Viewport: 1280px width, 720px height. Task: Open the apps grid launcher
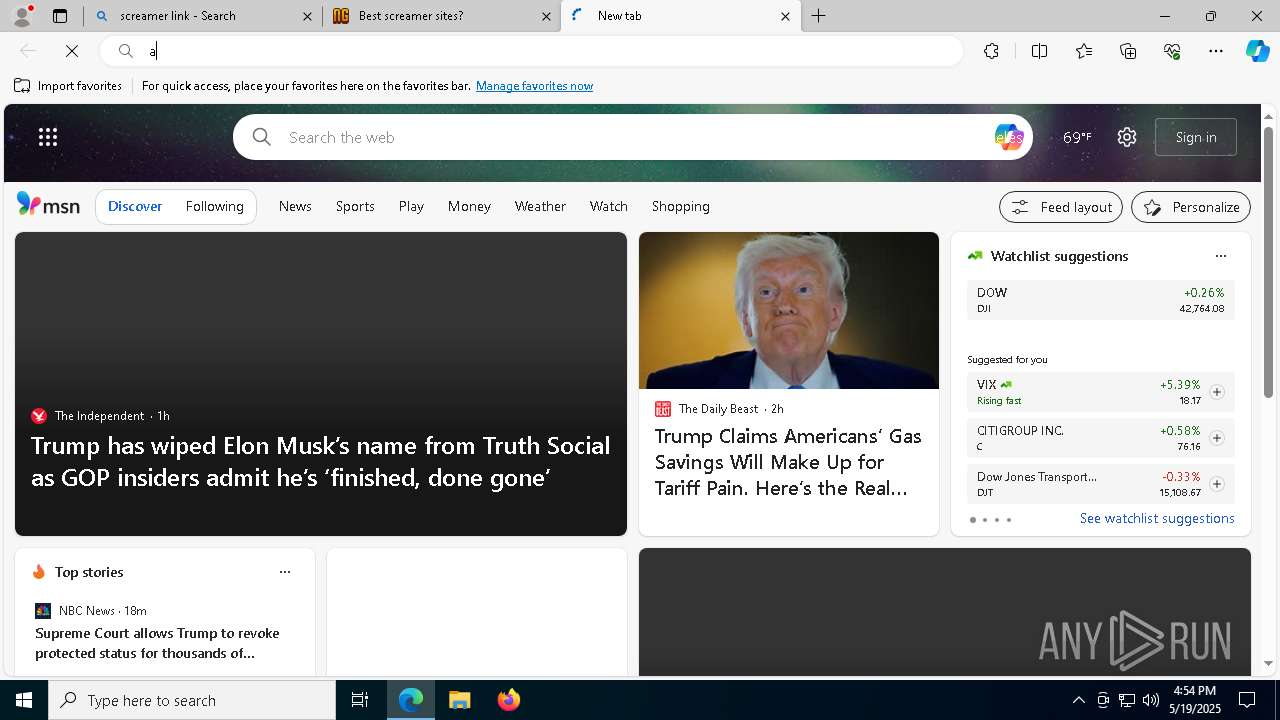click(x=48, y=137)
